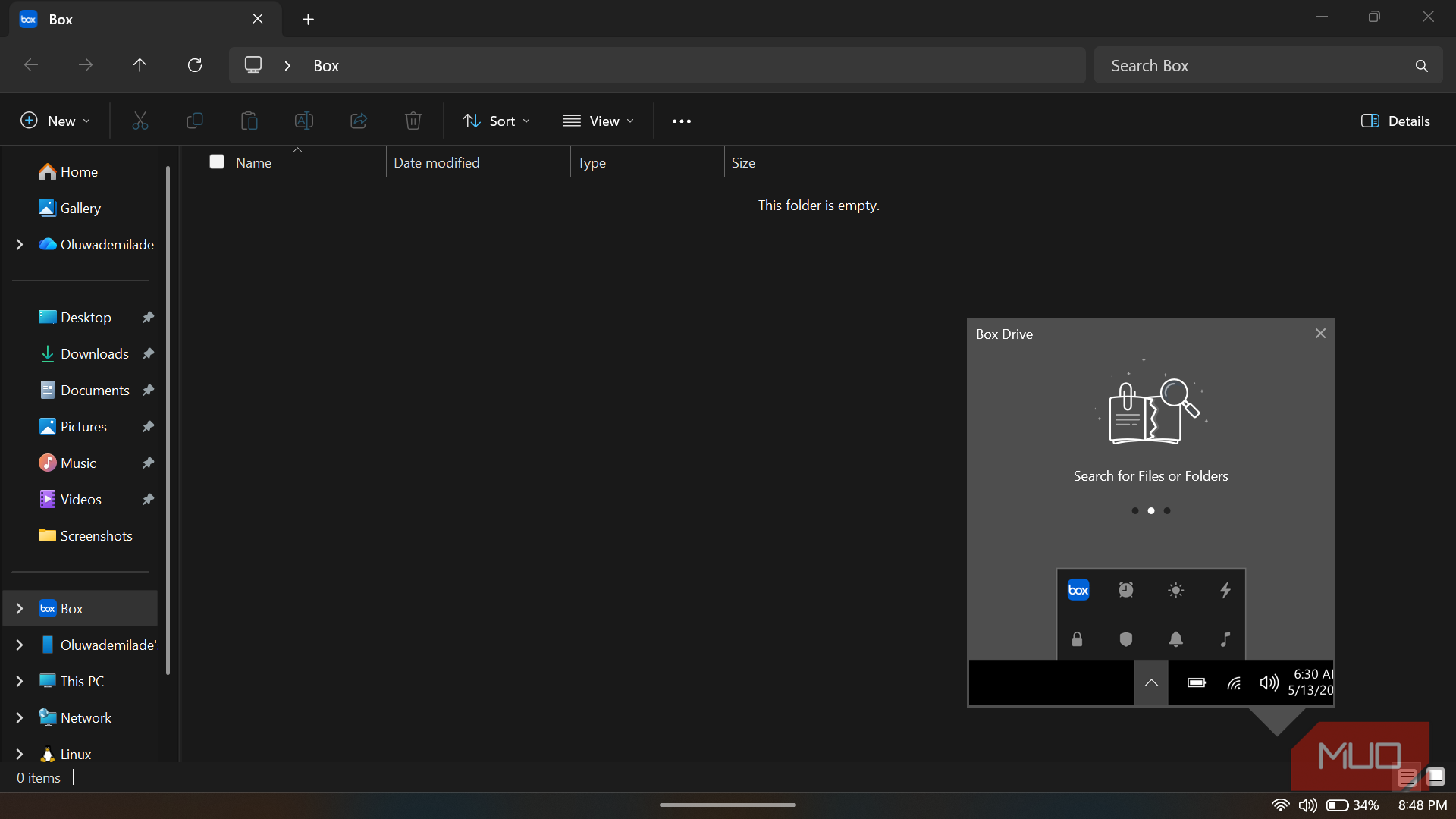Open the View dropdown
Screen dimensions: 1456x819
click(598, 121)
